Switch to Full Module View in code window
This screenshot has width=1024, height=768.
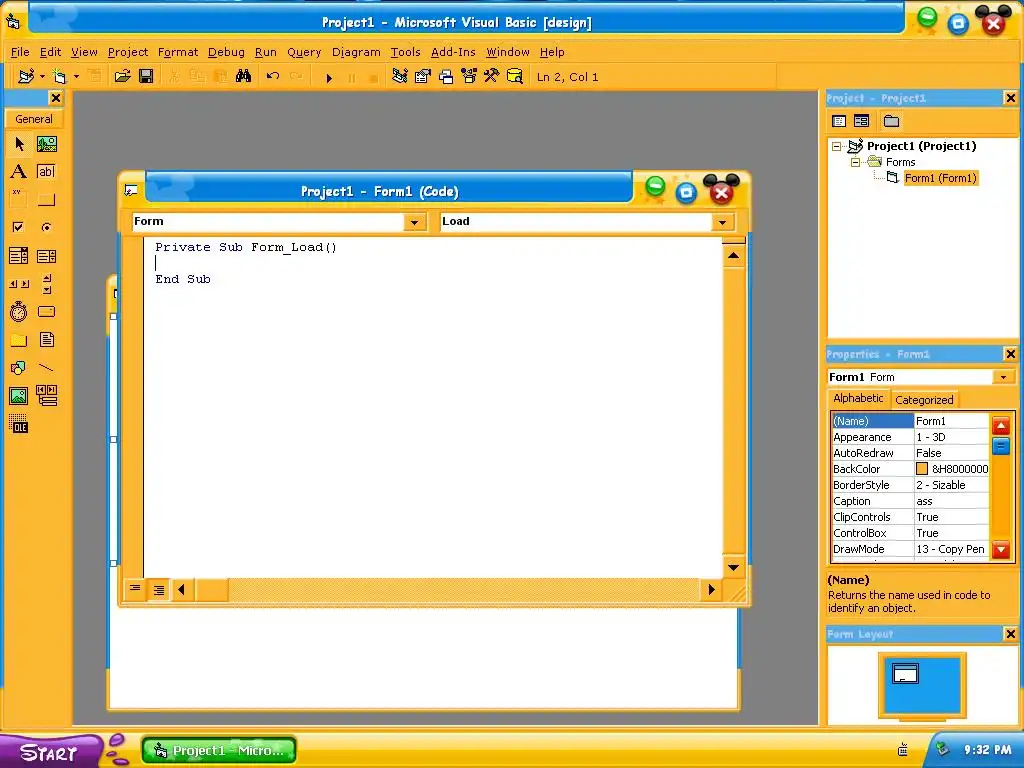[159, 590]
